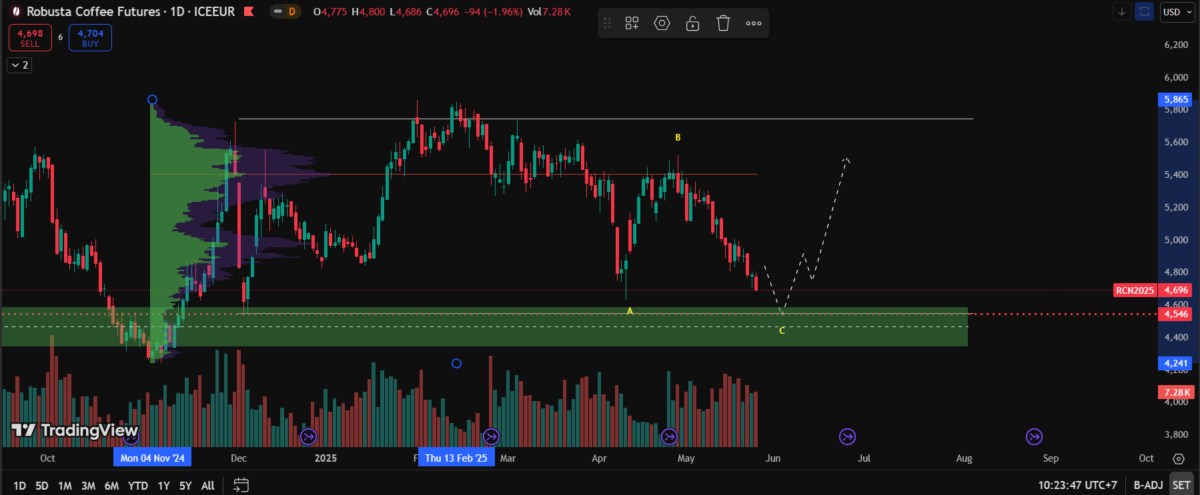Delete the selected drawing with trash icon
This screenshot has height=495, width=1200.
723,23
